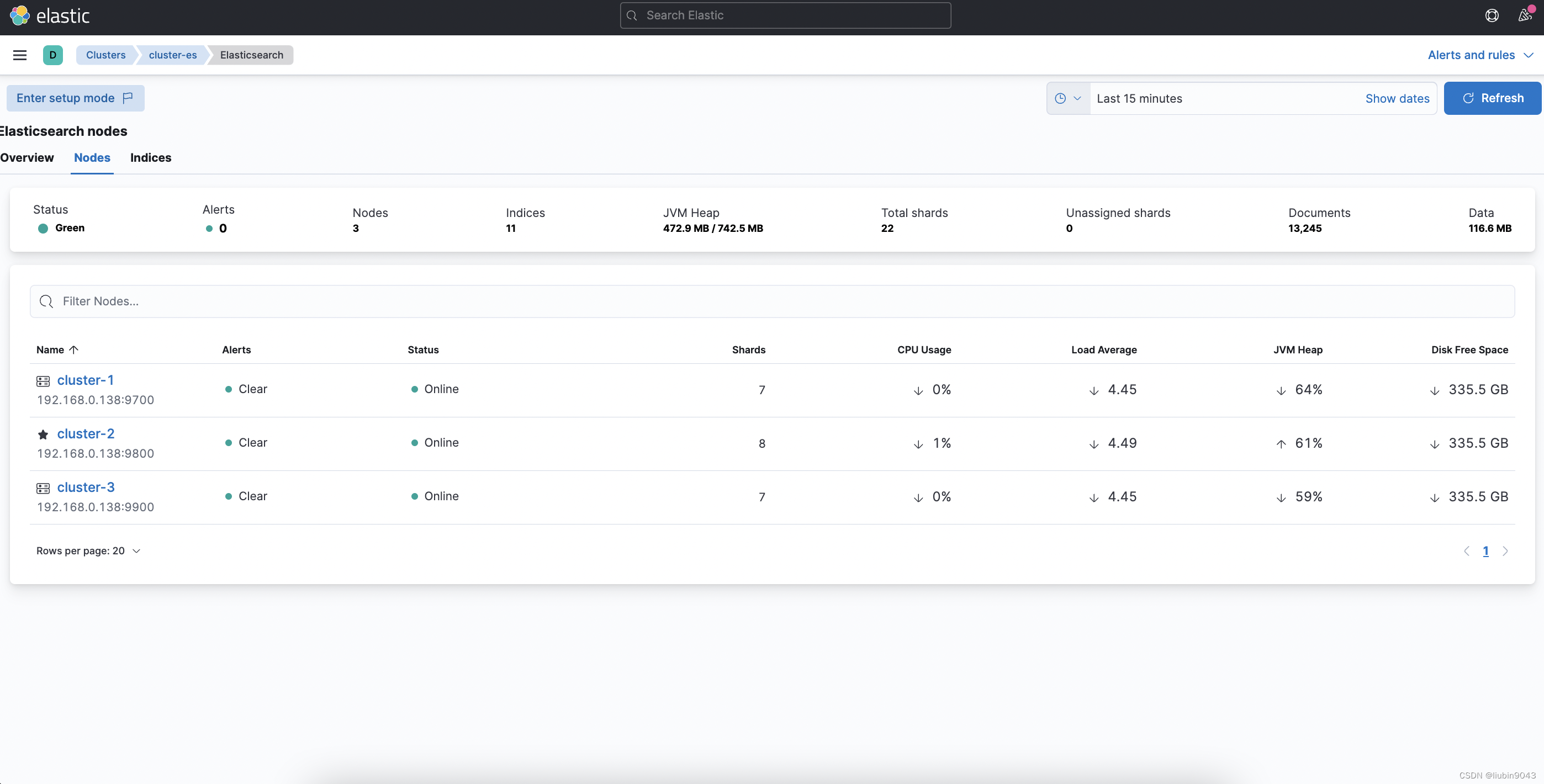This screenshot has height=784, width=1544.
Task: Go to Clusters breadcrumb
Action: (x=105, y=55)
